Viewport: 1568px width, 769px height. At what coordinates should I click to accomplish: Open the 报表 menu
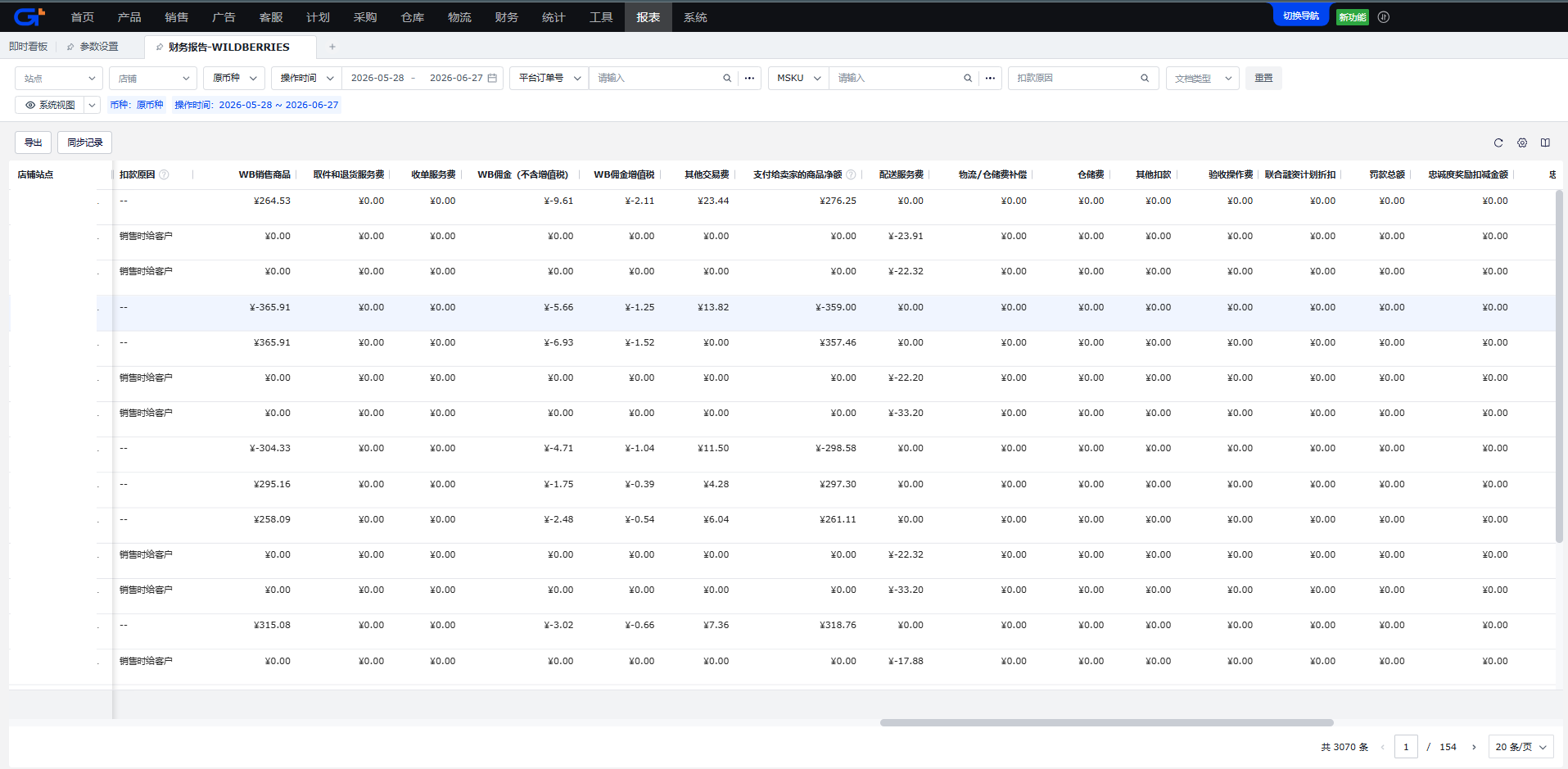[648, 16]
